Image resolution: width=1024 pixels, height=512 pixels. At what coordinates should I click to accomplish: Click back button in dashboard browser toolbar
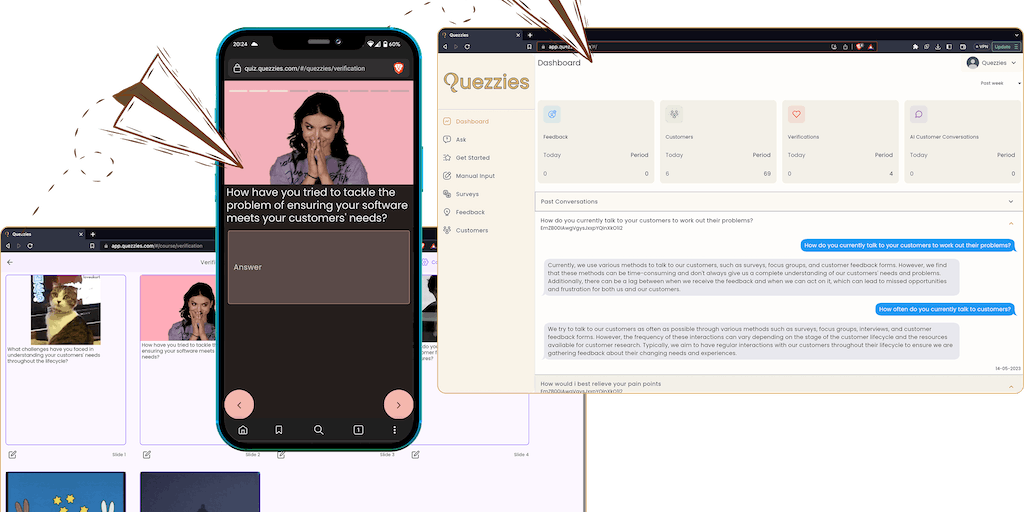point(445,47)
